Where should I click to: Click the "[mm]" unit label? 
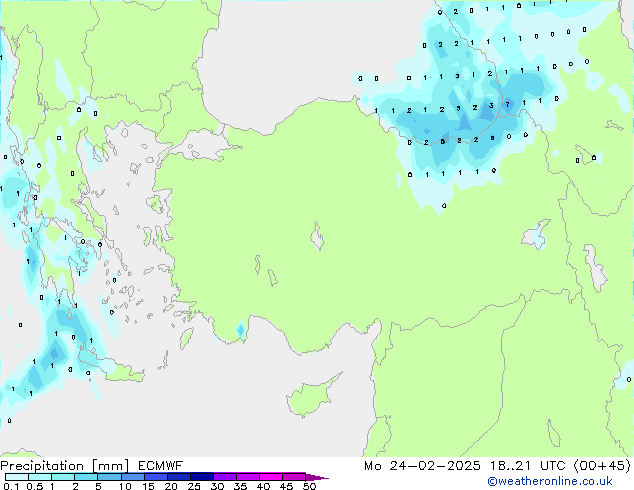(x=110, y=466)
